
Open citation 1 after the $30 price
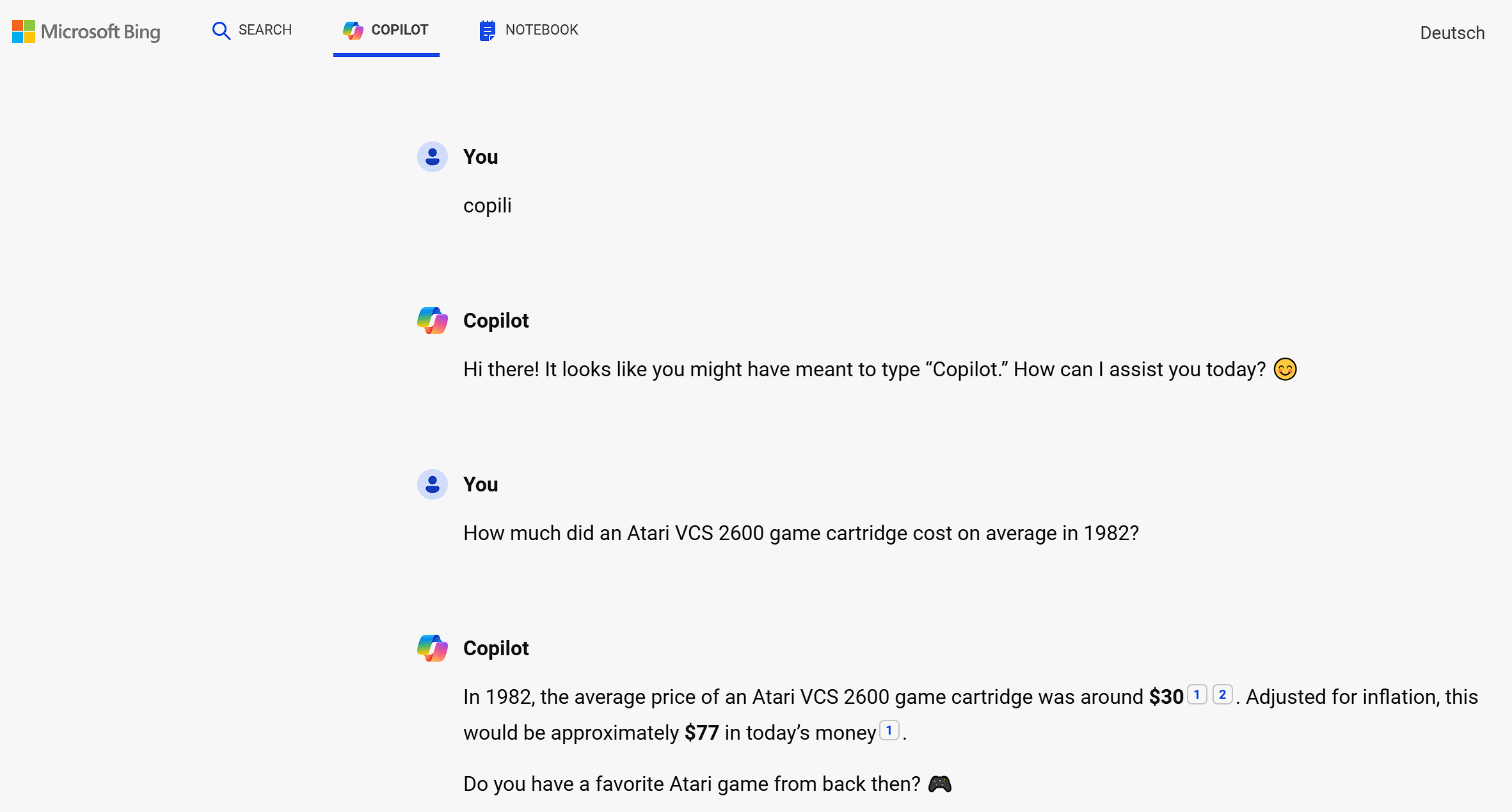coord(1196,694)
